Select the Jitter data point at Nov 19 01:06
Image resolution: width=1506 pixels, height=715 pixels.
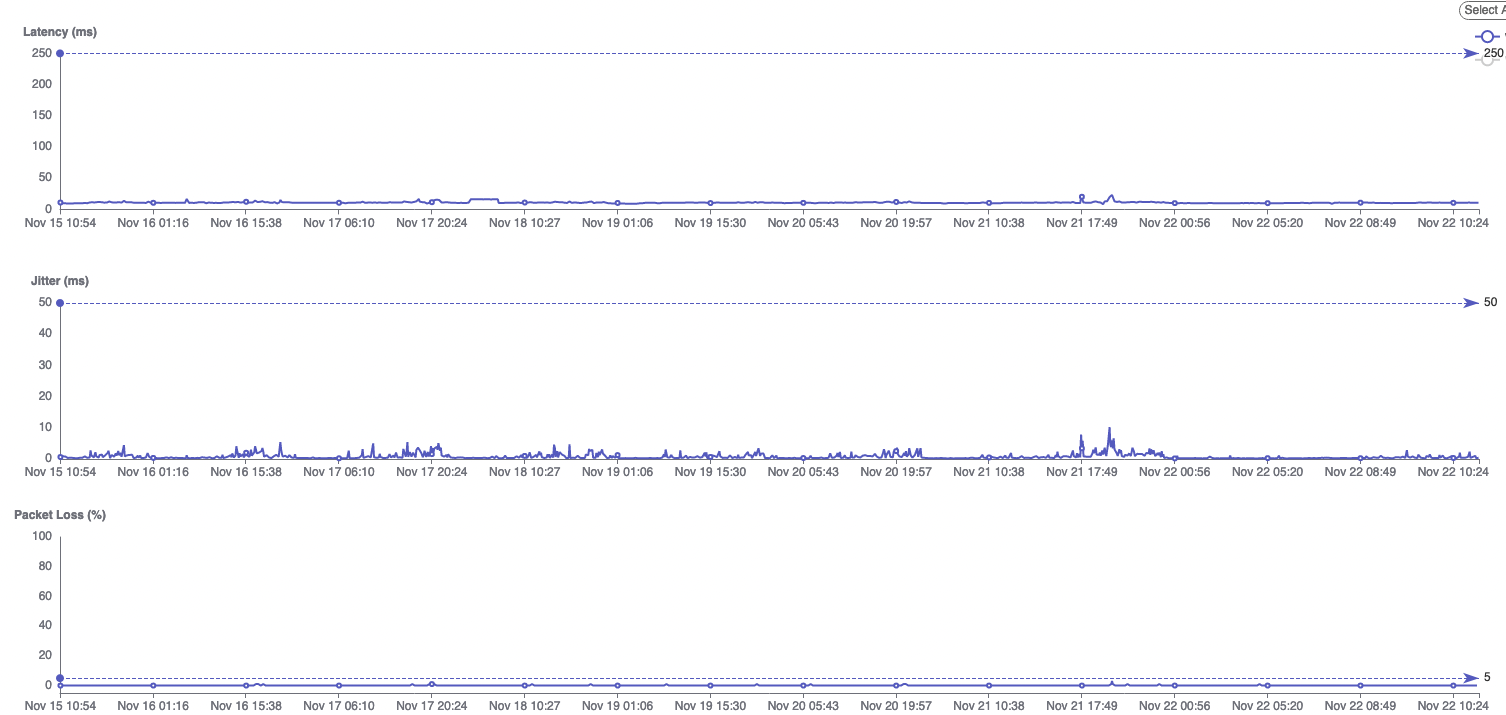coord(617,455)
